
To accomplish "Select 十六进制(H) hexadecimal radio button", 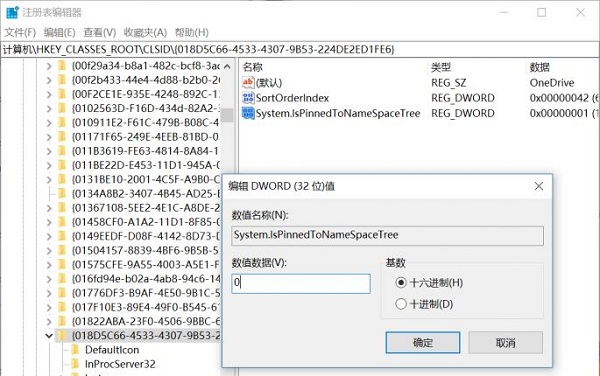I will coord(401,283).
